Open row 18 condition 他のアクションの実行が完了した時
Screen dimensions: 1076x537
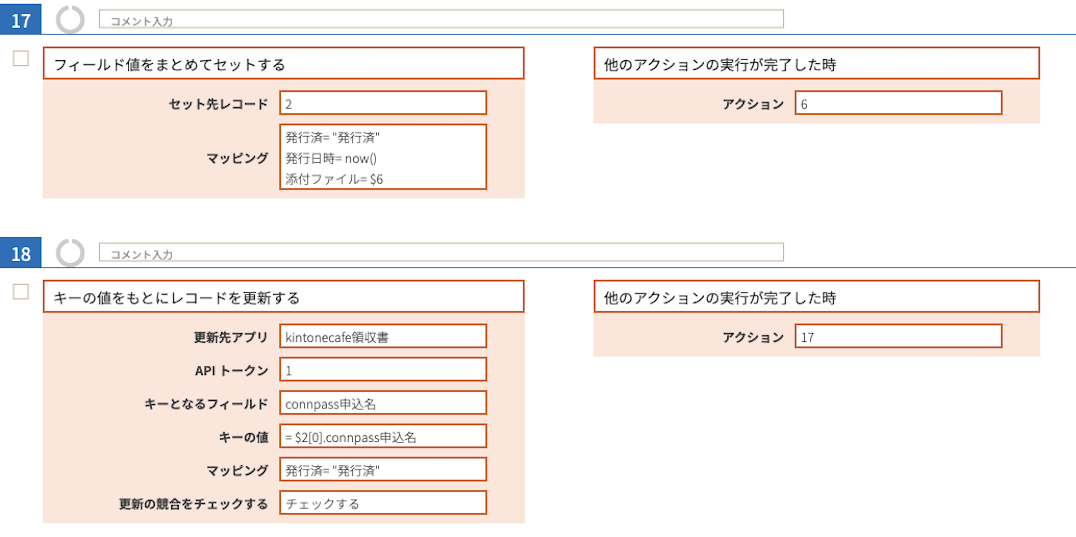click(x=817, y=296)
